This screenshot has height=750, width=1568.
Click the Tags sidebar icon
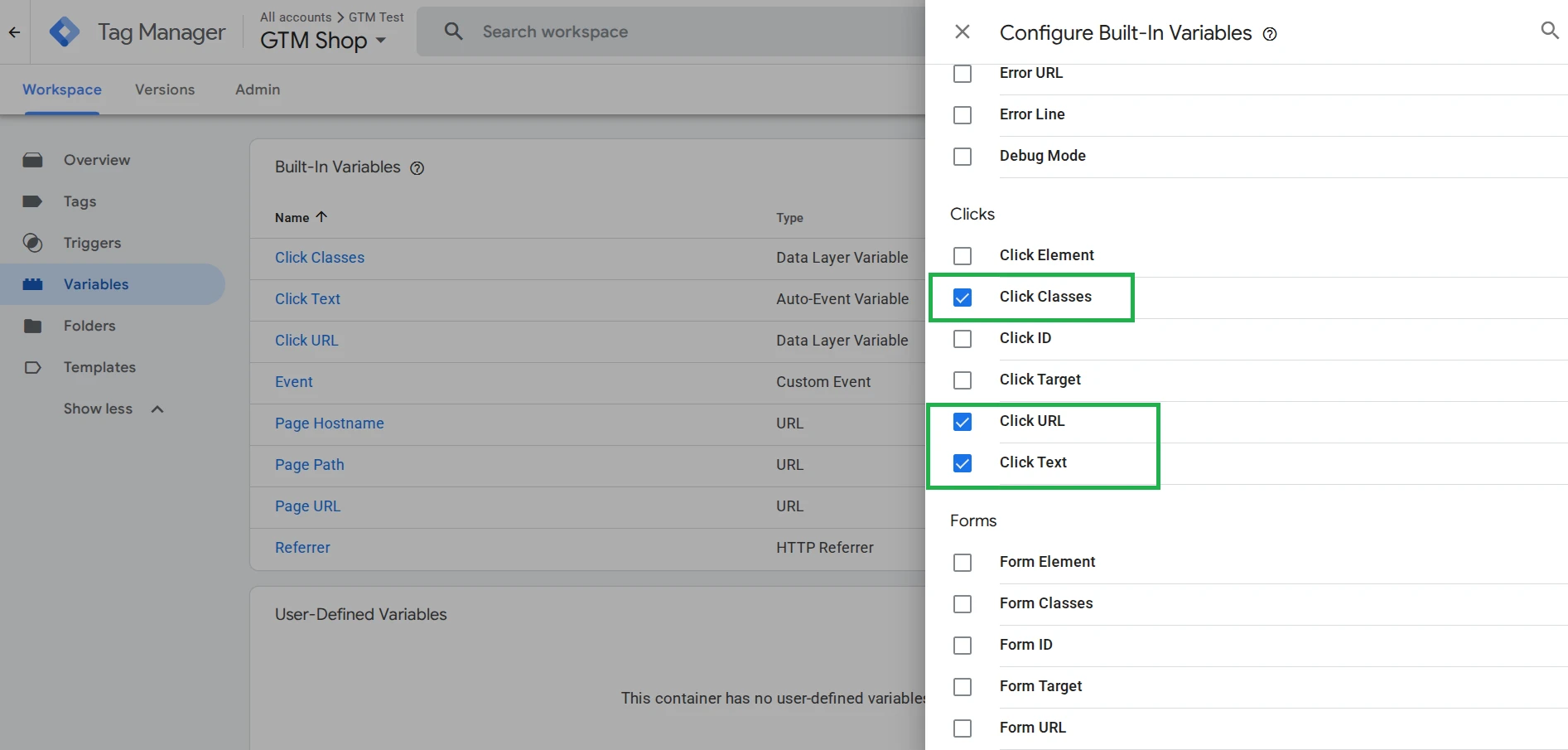(33, 201)
